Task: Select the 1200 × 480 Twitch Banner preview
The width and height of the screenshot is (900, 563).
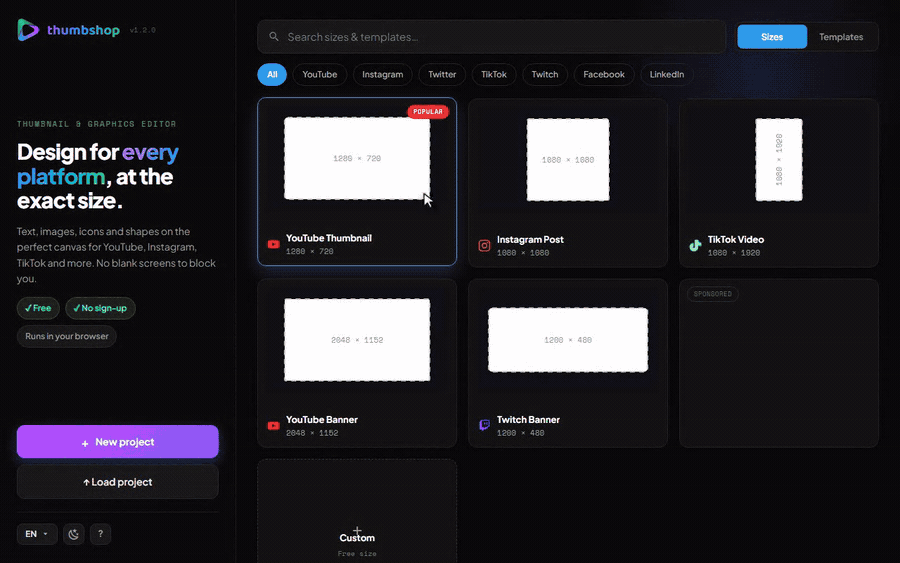Action: [568, 340]
